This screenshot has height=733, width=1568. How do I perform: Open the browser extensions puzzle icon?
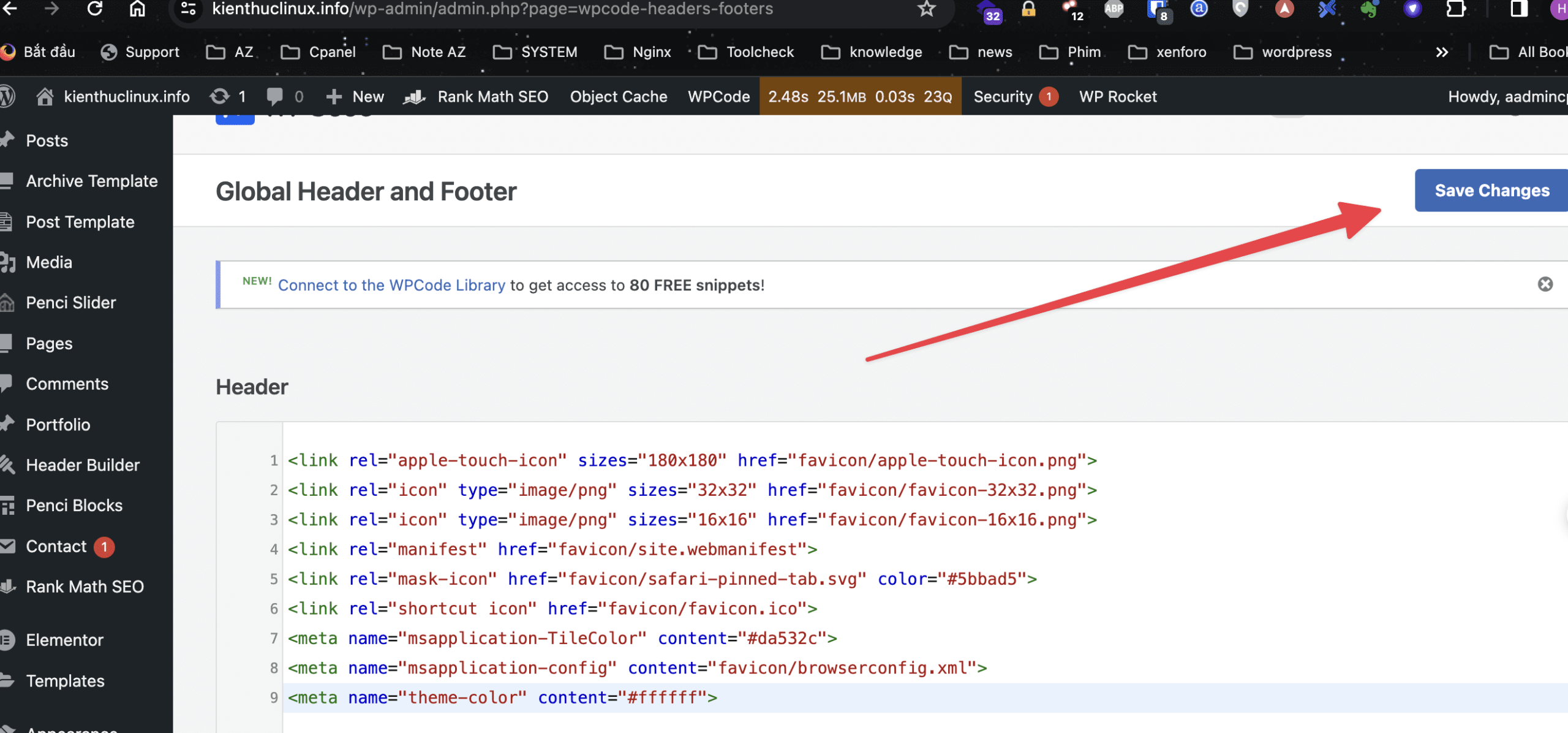tap(1455, 9)
